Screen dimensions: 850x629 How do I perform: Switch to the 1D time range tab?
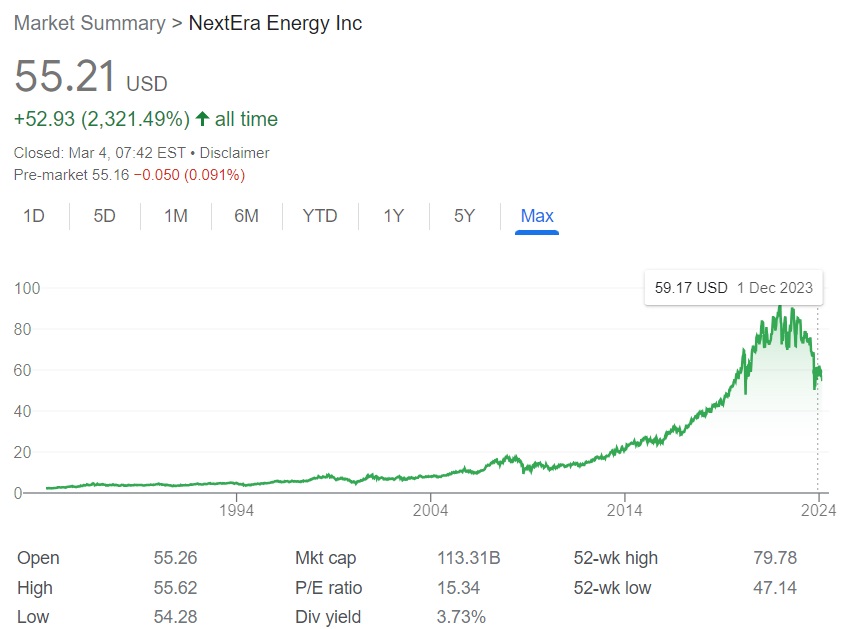[34, 216]
